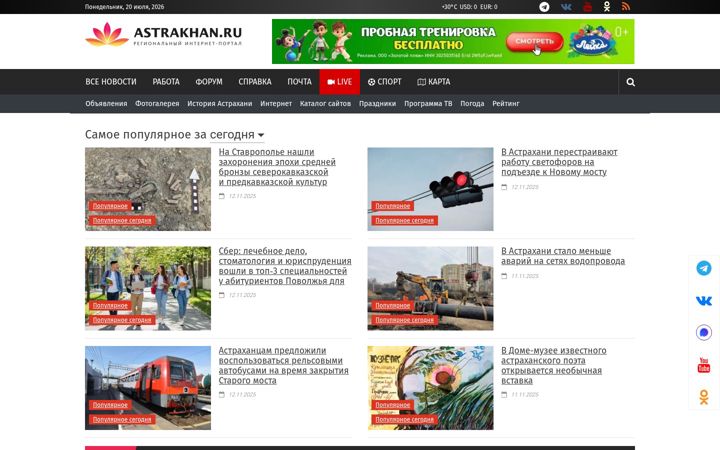720x450 pixels.
Task: Open article about рельсовыми автобусами
Action: (283, 366)
